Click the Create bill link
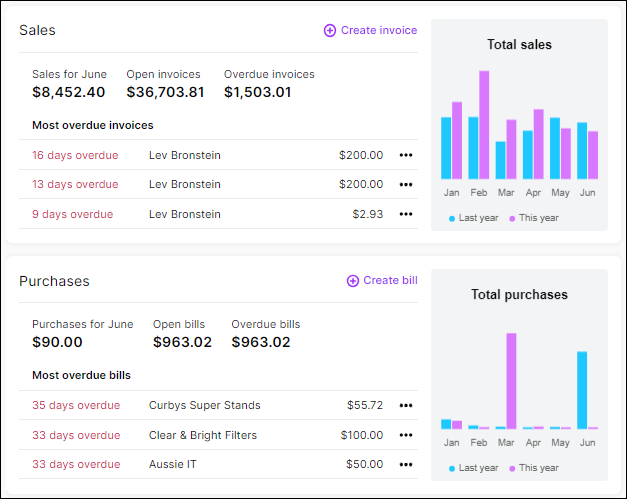This screenshot has width=627, height=499. coord(390,281)
